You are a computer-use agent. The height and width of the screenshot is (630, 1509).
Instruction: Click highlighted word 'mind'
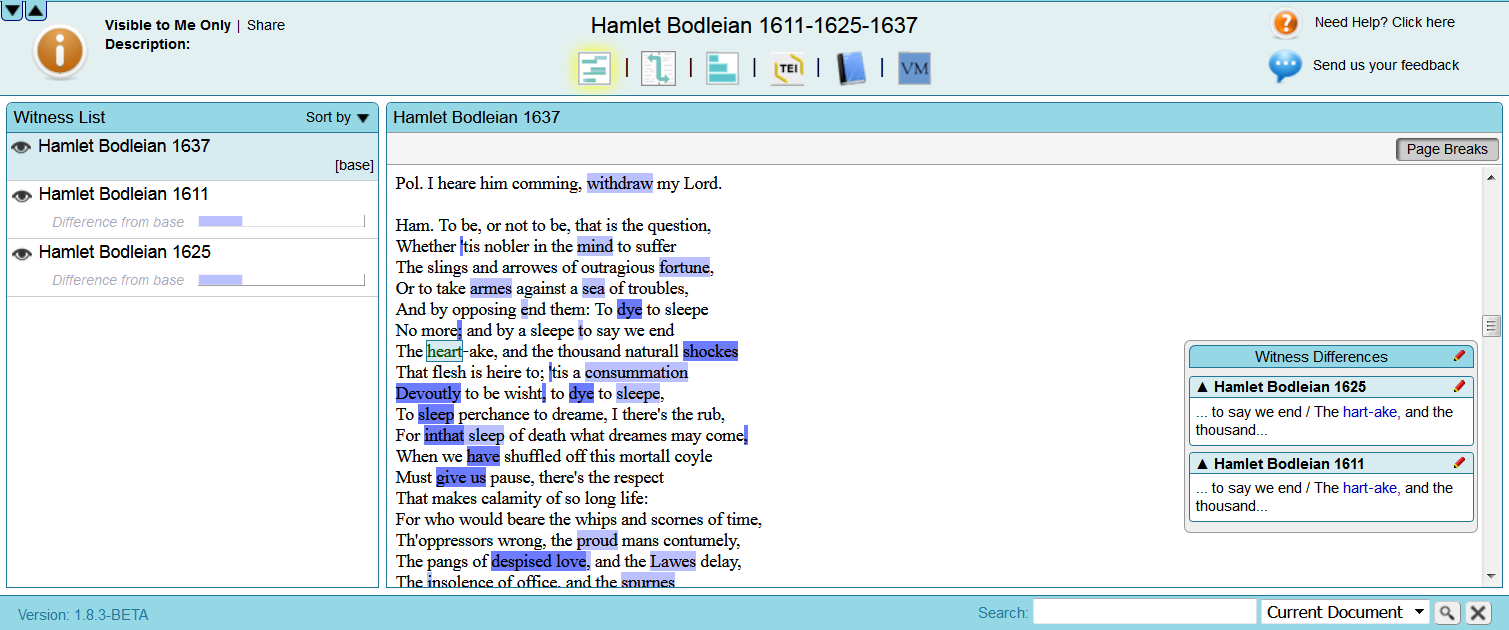coord(595,246)
